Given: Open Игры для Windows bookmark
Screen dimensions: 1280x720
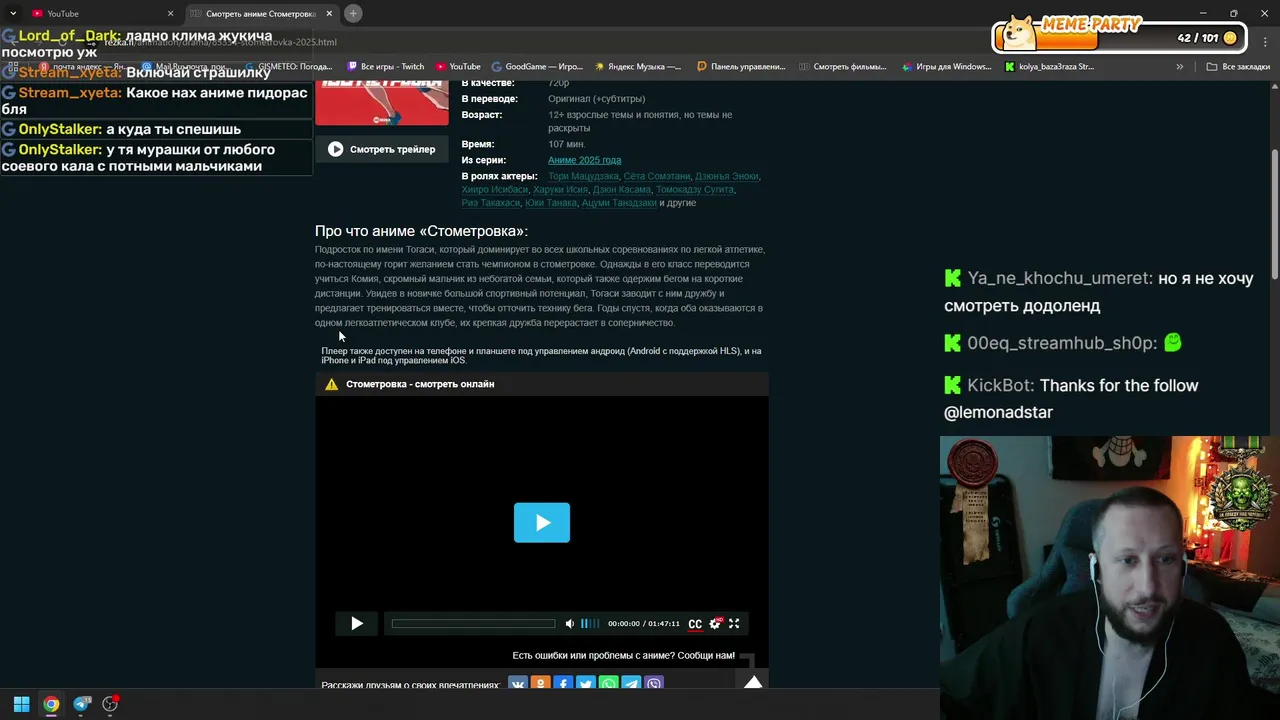Looking at the screenshot, I should [947, 67].
